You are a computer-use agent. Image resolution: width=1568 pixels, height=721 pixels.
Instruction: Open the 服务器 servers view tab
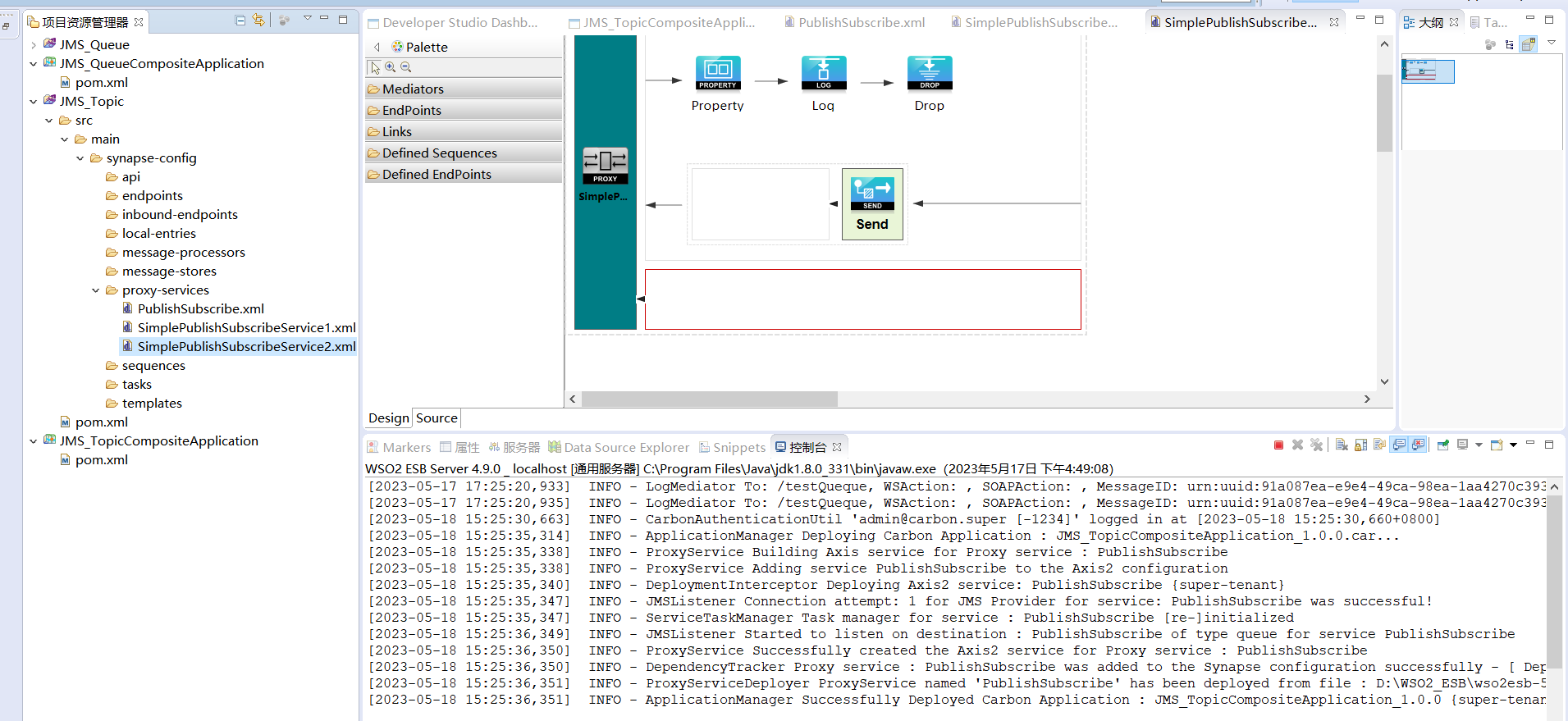point(514,447)
